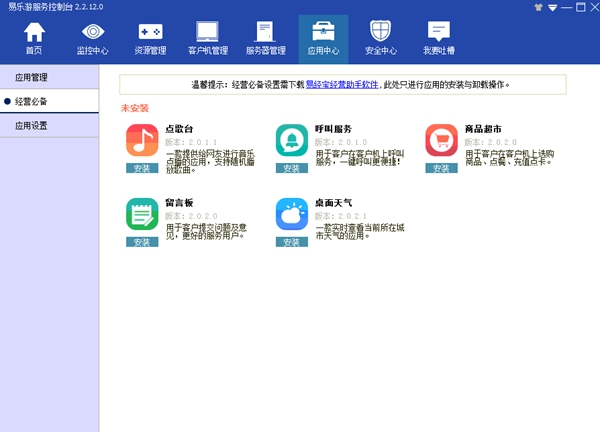The width and height of the screenshot is (600, 432).
Task: Expand the title bar dropdown menu arrow
Action: 552,7
